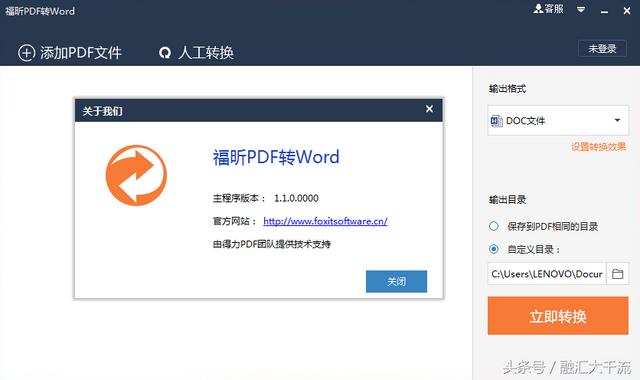640x380 pixels.
Task: Open the foxitsoftware.cn website link
Action: (x=325, y=221)
